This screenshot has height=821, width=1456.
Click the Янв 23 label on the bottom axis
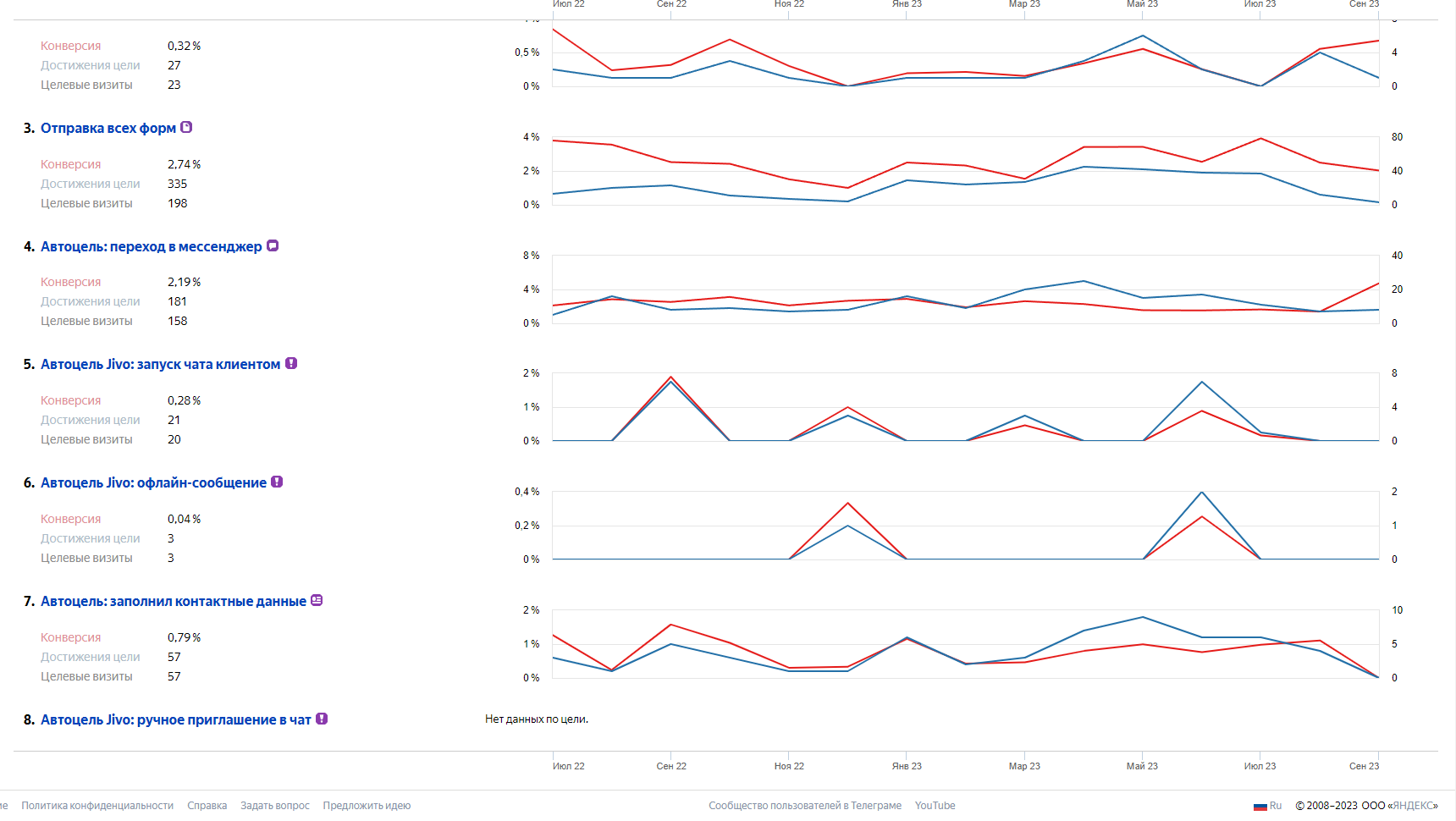(x=907, y=766)
